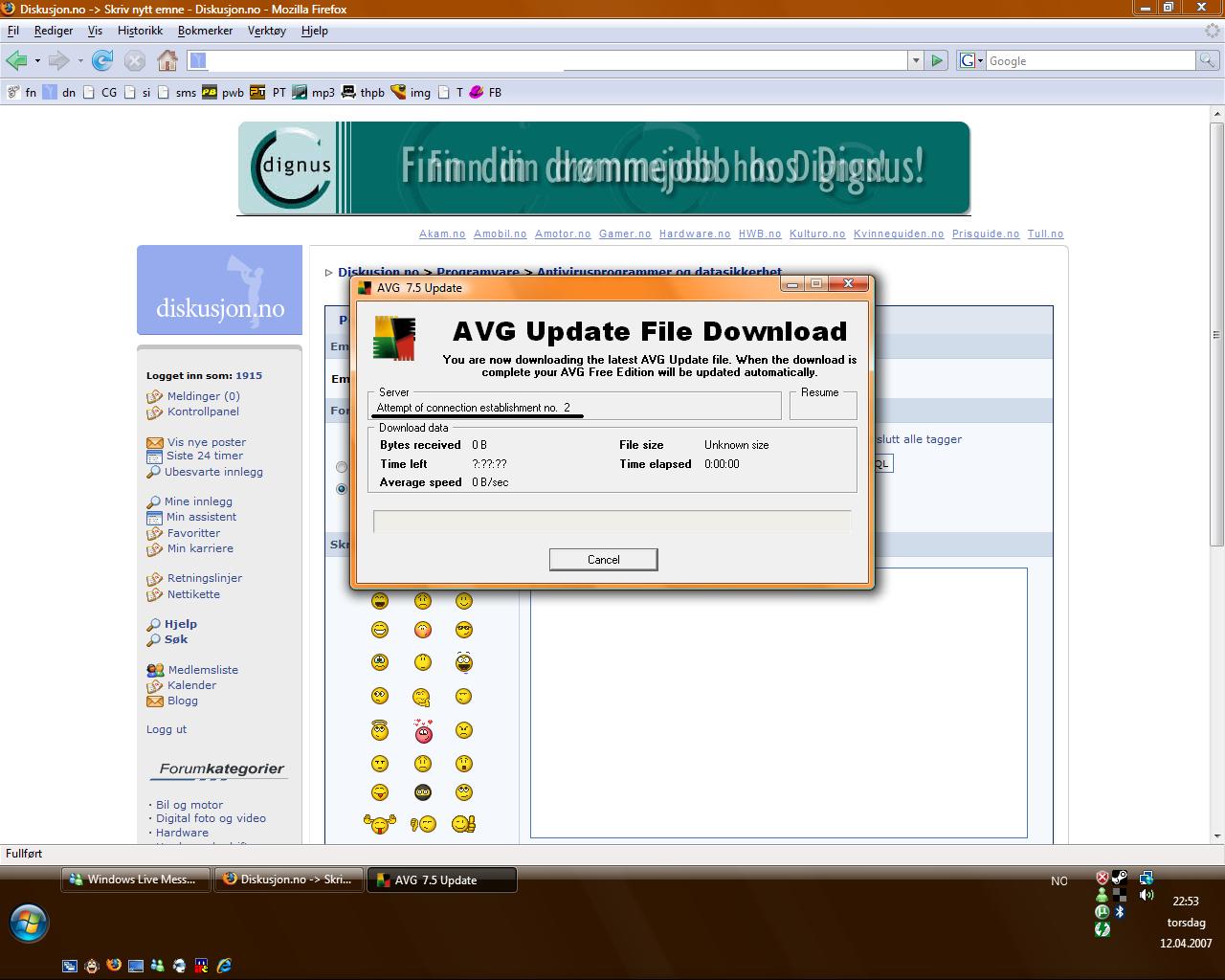Open the pwb bookmark icon
The height and width of the screenshot is (980, 1225).
click(210, 93)
